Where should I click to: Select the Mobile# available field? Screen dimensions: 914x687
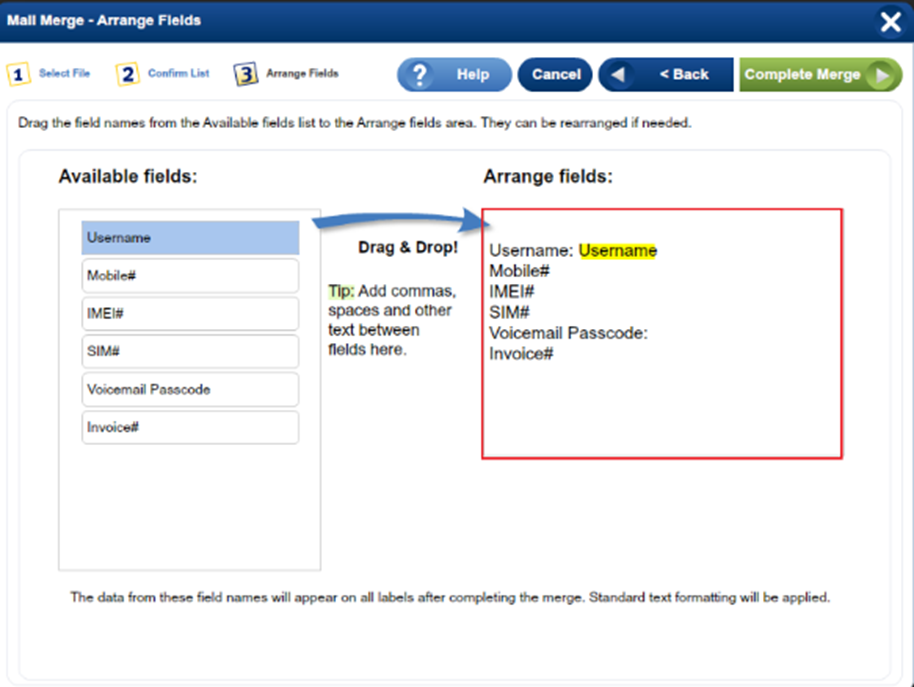pyautogui.click(x=190, y=276)
